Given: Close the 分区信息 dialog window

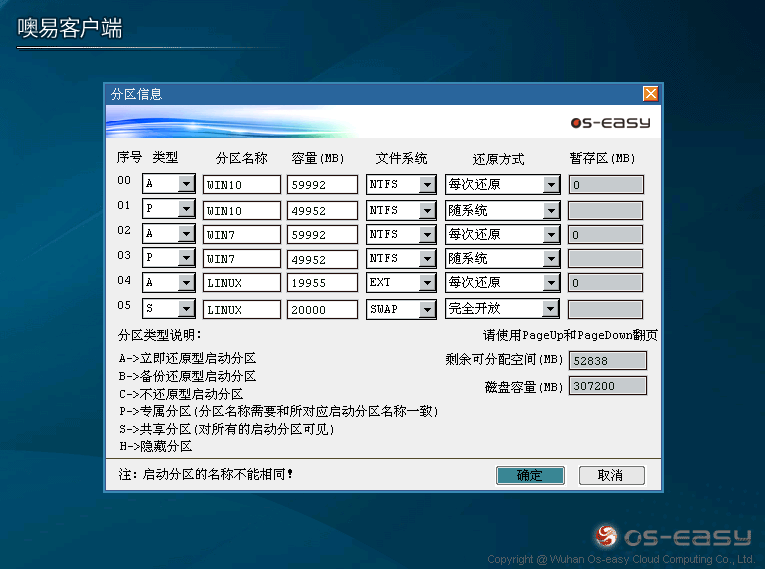Looking at the screenshot, I should [x=650, y=94].
